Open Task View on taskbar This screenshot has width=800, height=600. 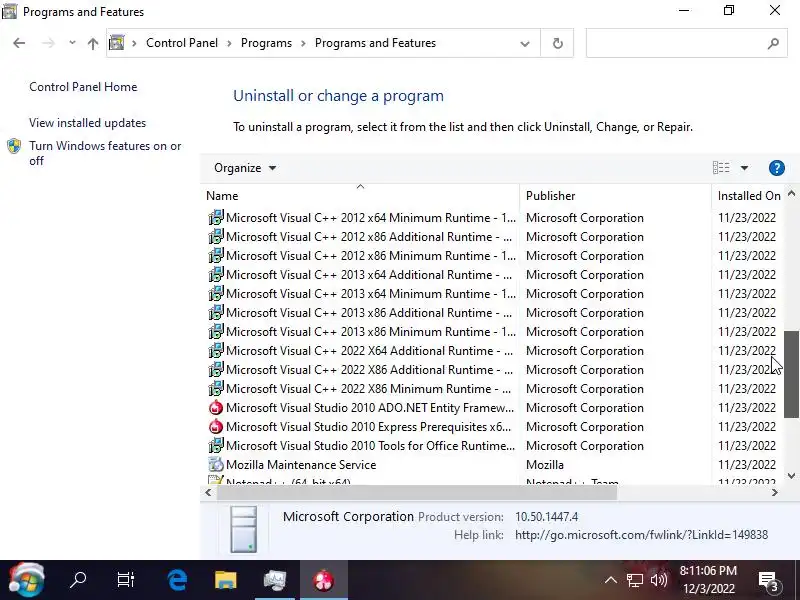tap(126, 580)
